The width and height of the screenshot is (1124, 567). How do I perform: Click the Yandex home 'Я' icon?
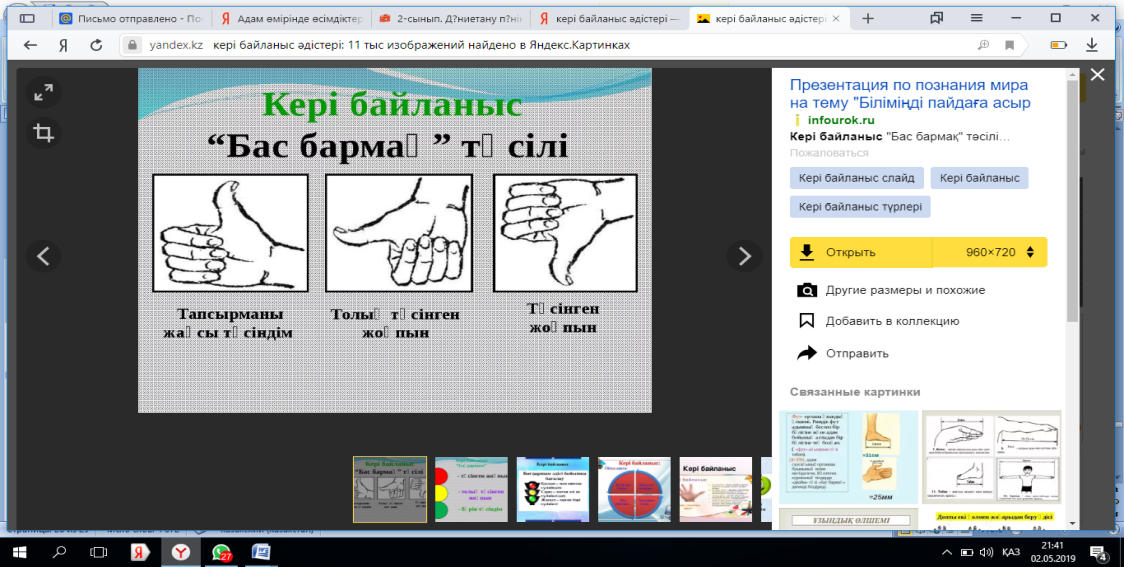coord(63,45)
